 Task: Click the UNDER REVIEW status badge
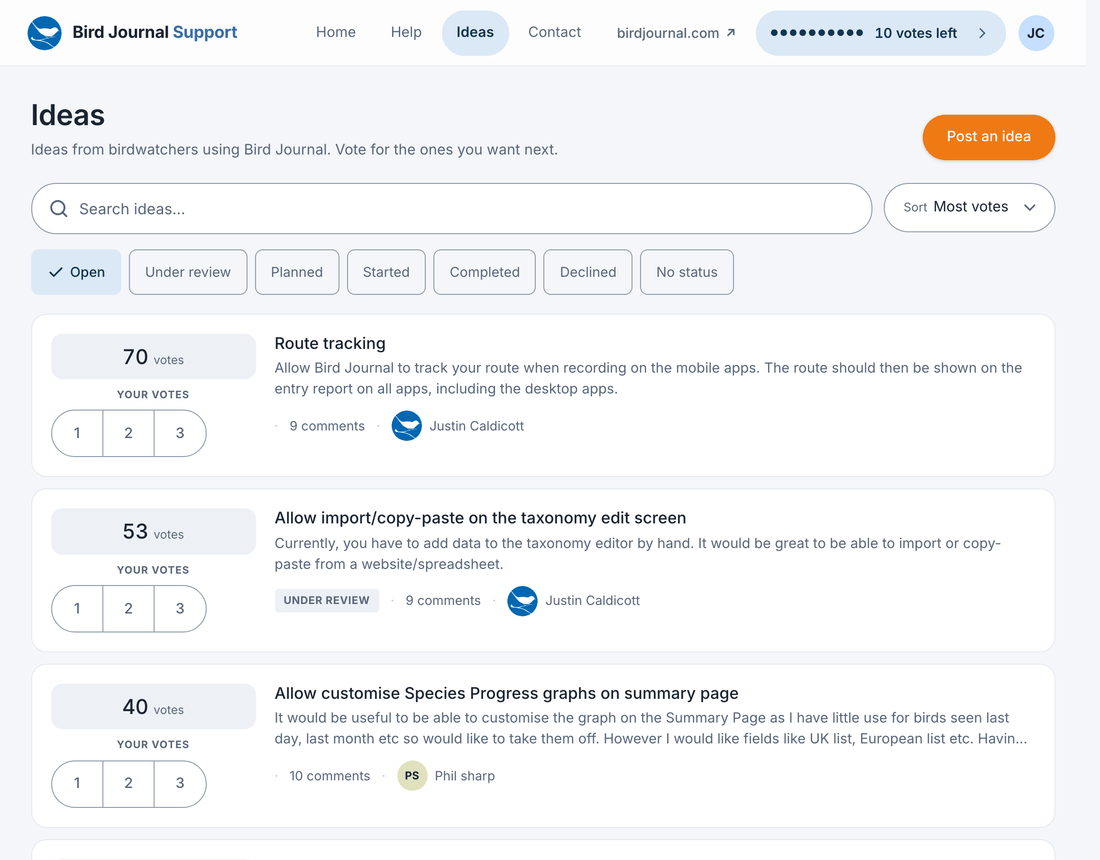[x=326, y=600]
